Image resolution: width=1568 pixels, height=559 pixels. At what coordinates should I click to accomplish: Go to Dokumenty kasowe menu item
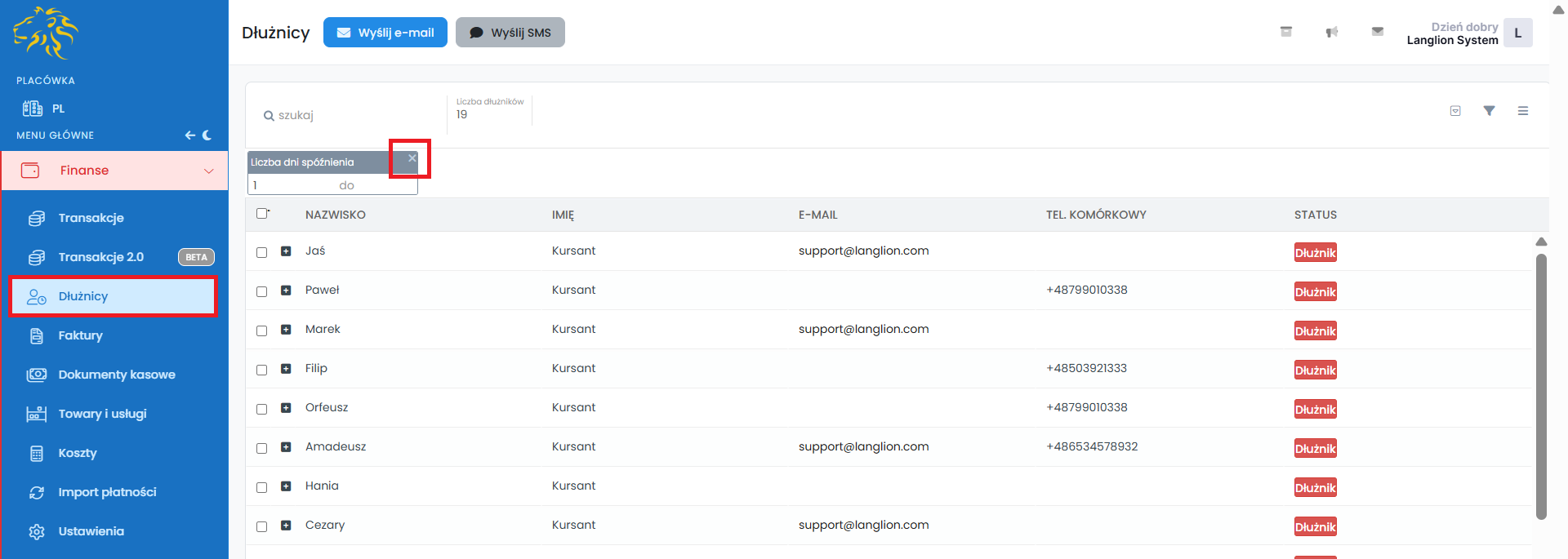tap(116, 375)
